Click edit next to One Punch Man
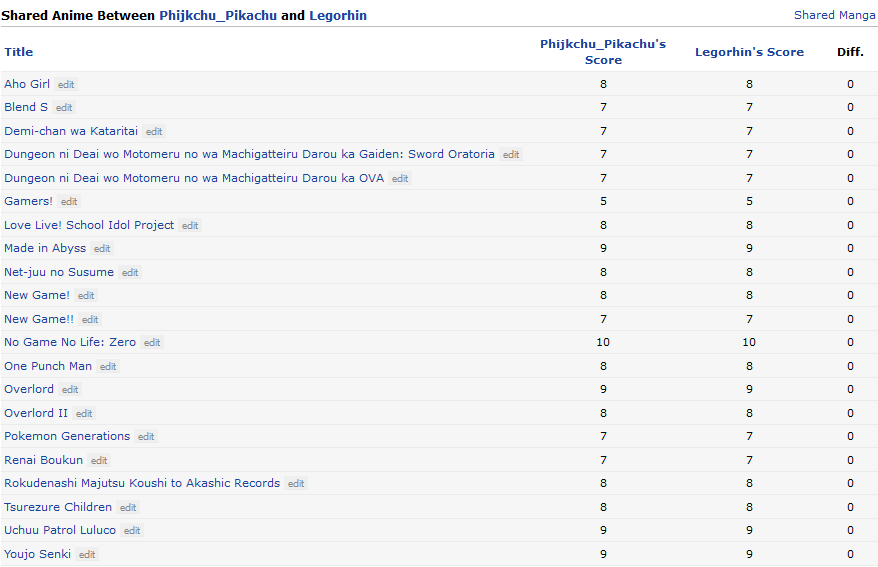878x567 pixels. (108, 367)
